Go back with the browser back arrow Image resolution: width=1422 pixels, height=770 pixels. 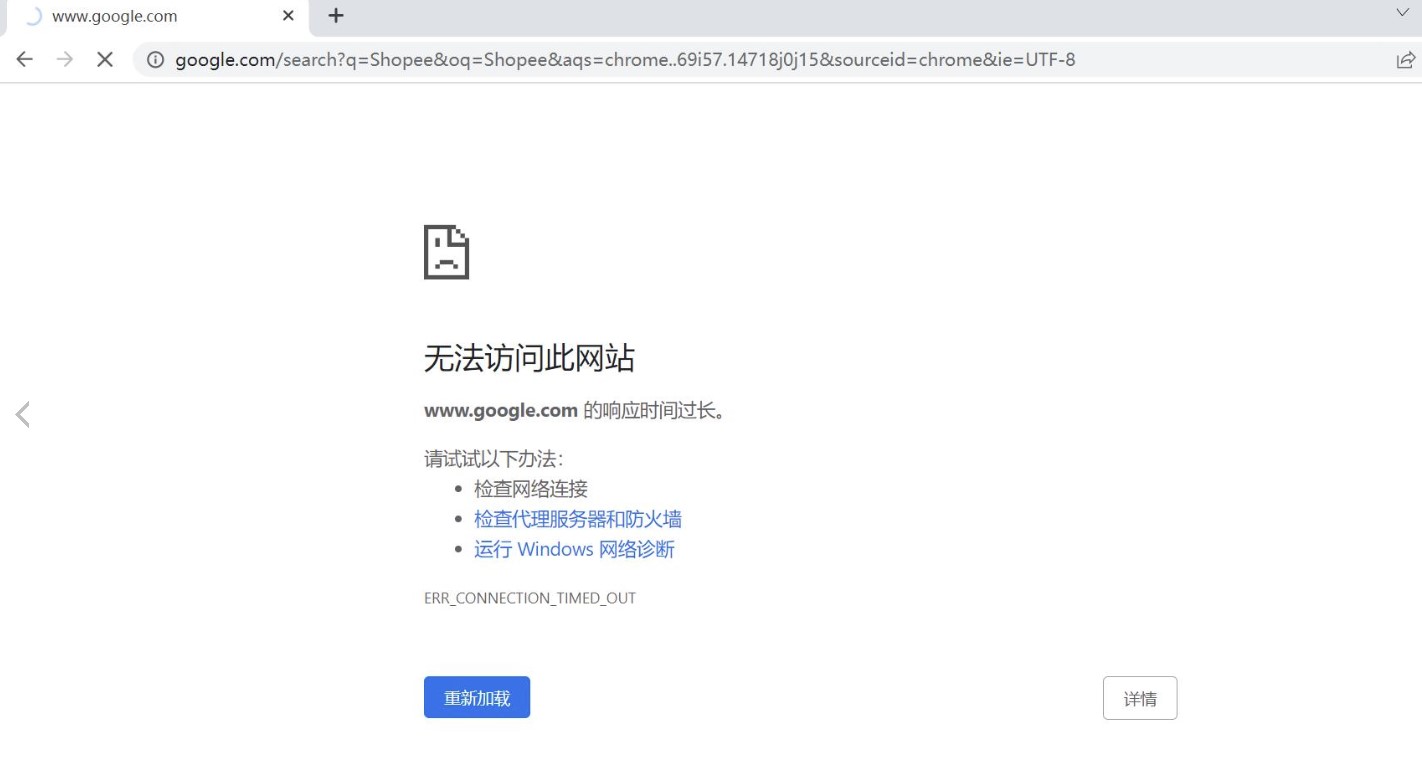25,60
